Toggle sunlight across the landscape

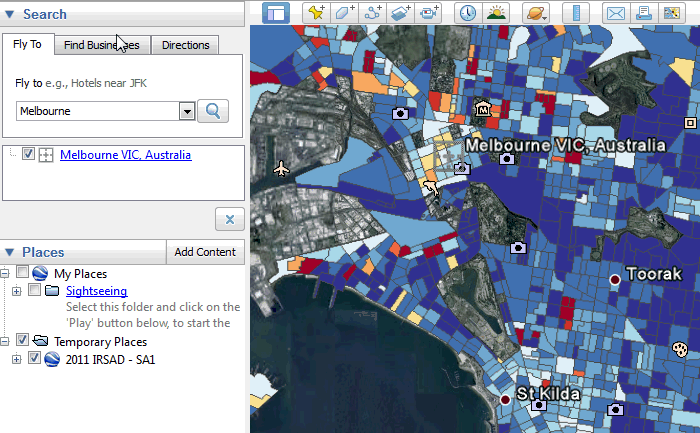[x=495, y=13]
